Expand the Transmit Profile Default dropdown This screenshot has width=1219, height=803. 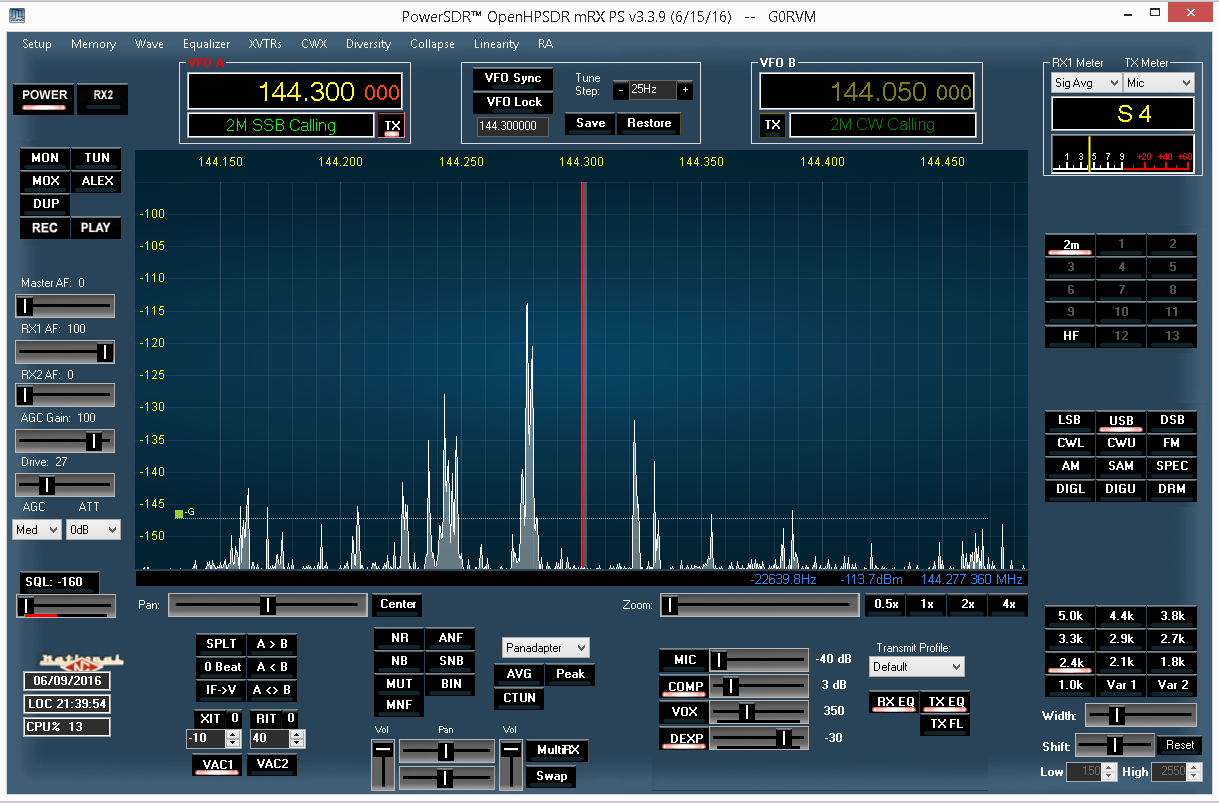coord(917,667)
